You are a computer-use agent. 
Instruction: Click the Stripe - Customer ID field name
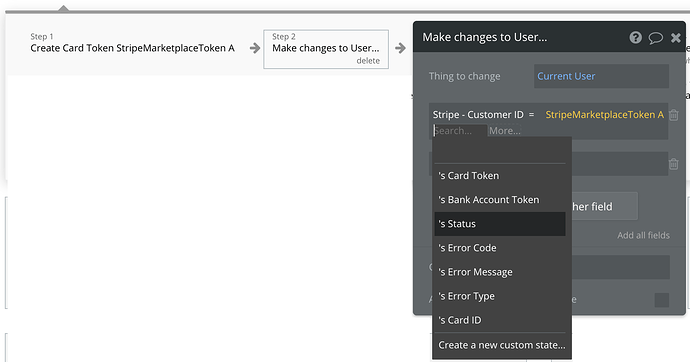tap(478, 115)
